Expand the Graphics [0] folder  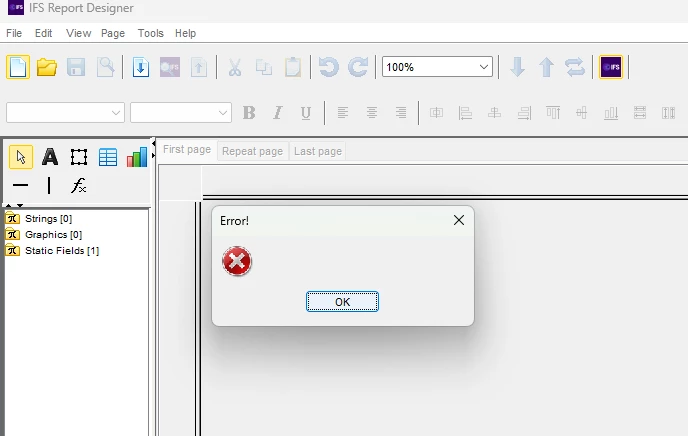point(44,234)
